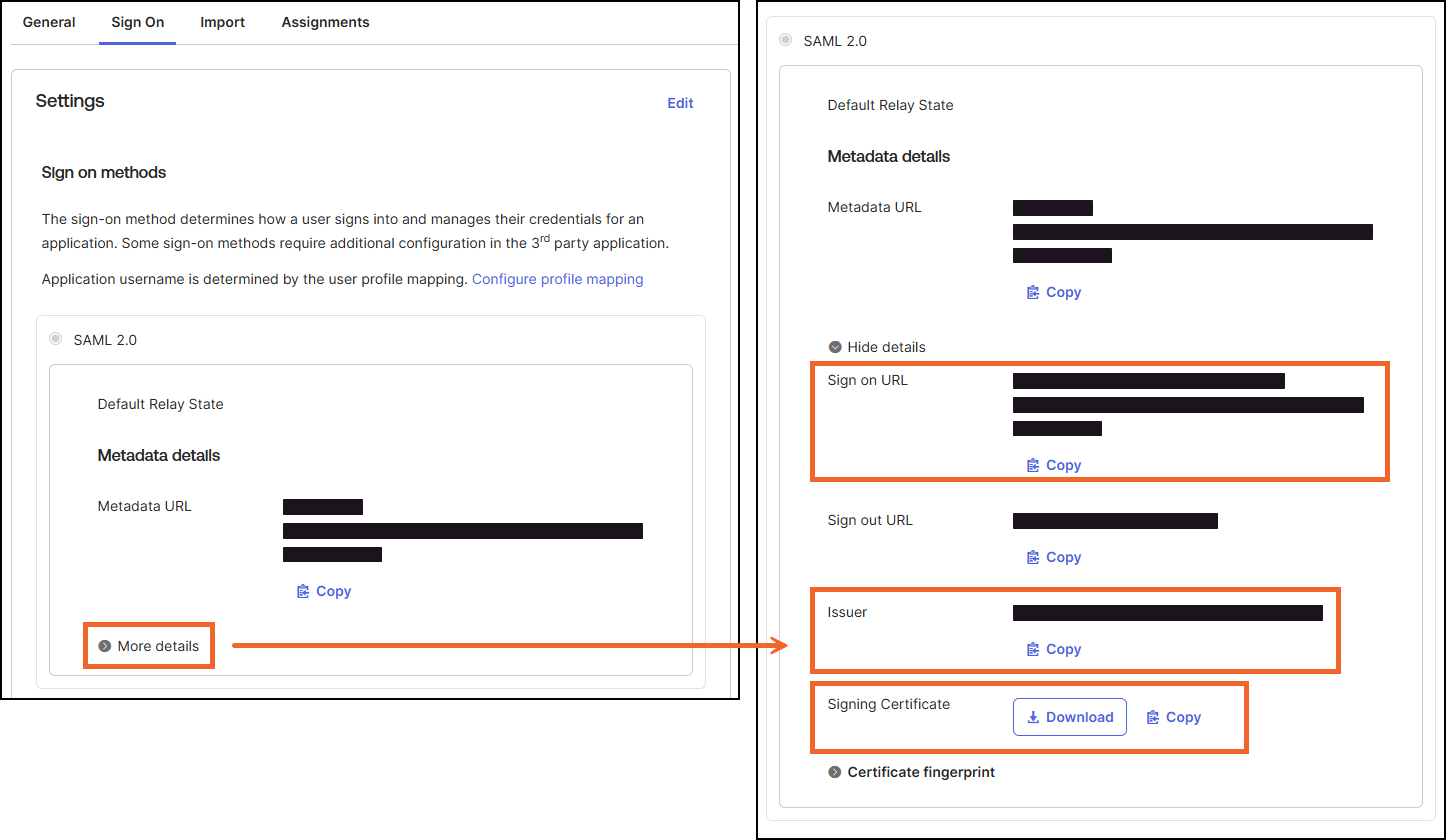Screen dimensions: 1446x840
Task: Click the redacted Issuer value
Action: click(x=1167, y=612)
